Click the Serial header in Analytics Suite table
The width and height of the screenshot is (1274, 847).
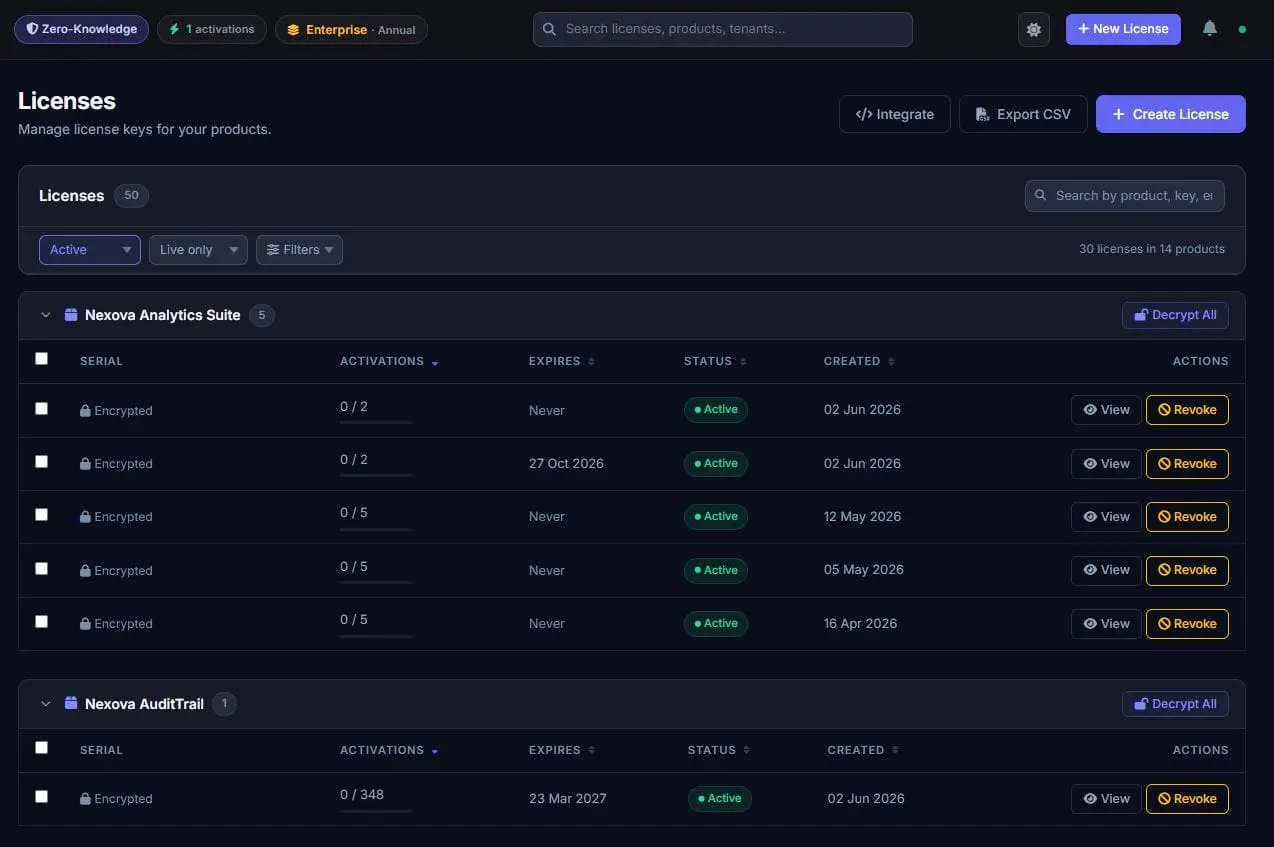click(101, 362)
